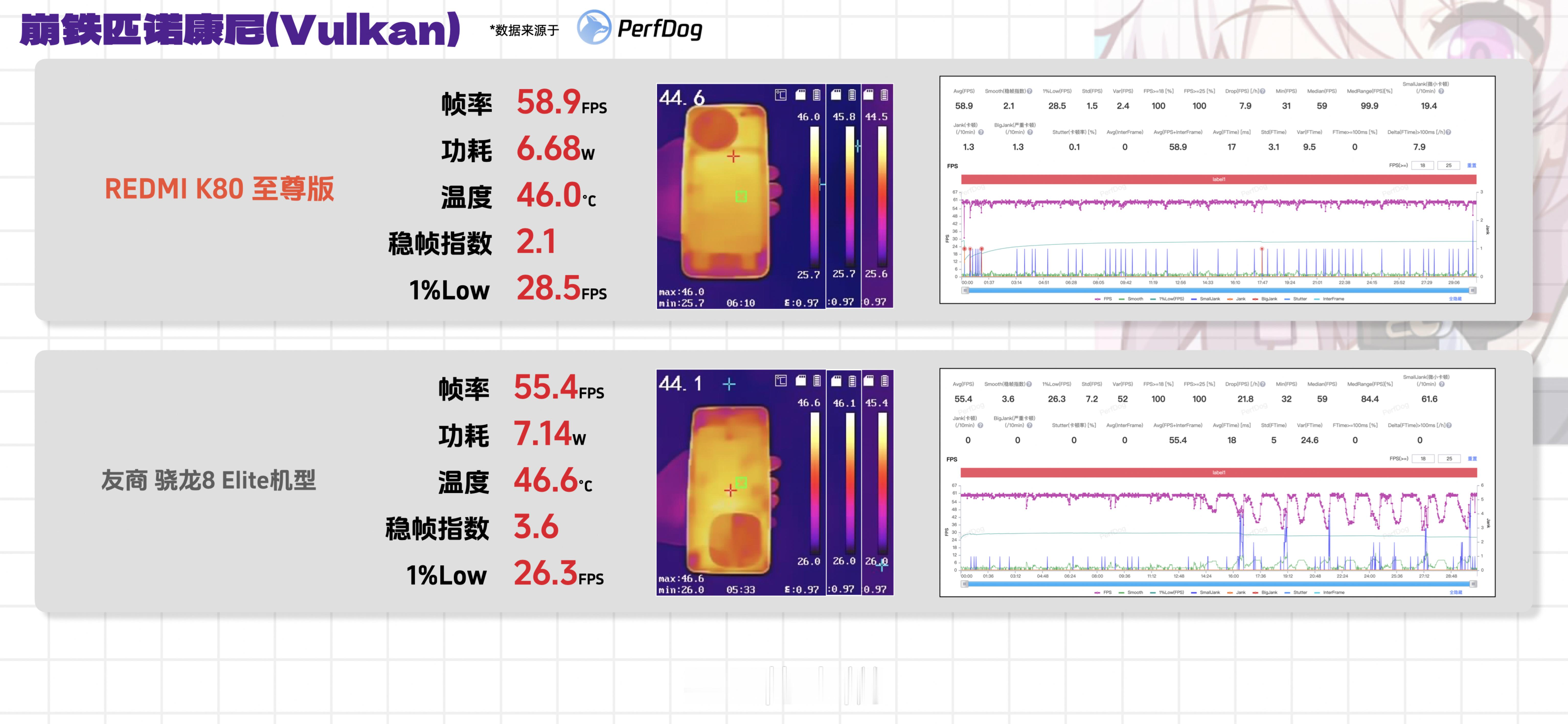This screenshot has width=1568, height=724.
Task: Click the PerfDog dog logo icon
Action: coord(594,27)
